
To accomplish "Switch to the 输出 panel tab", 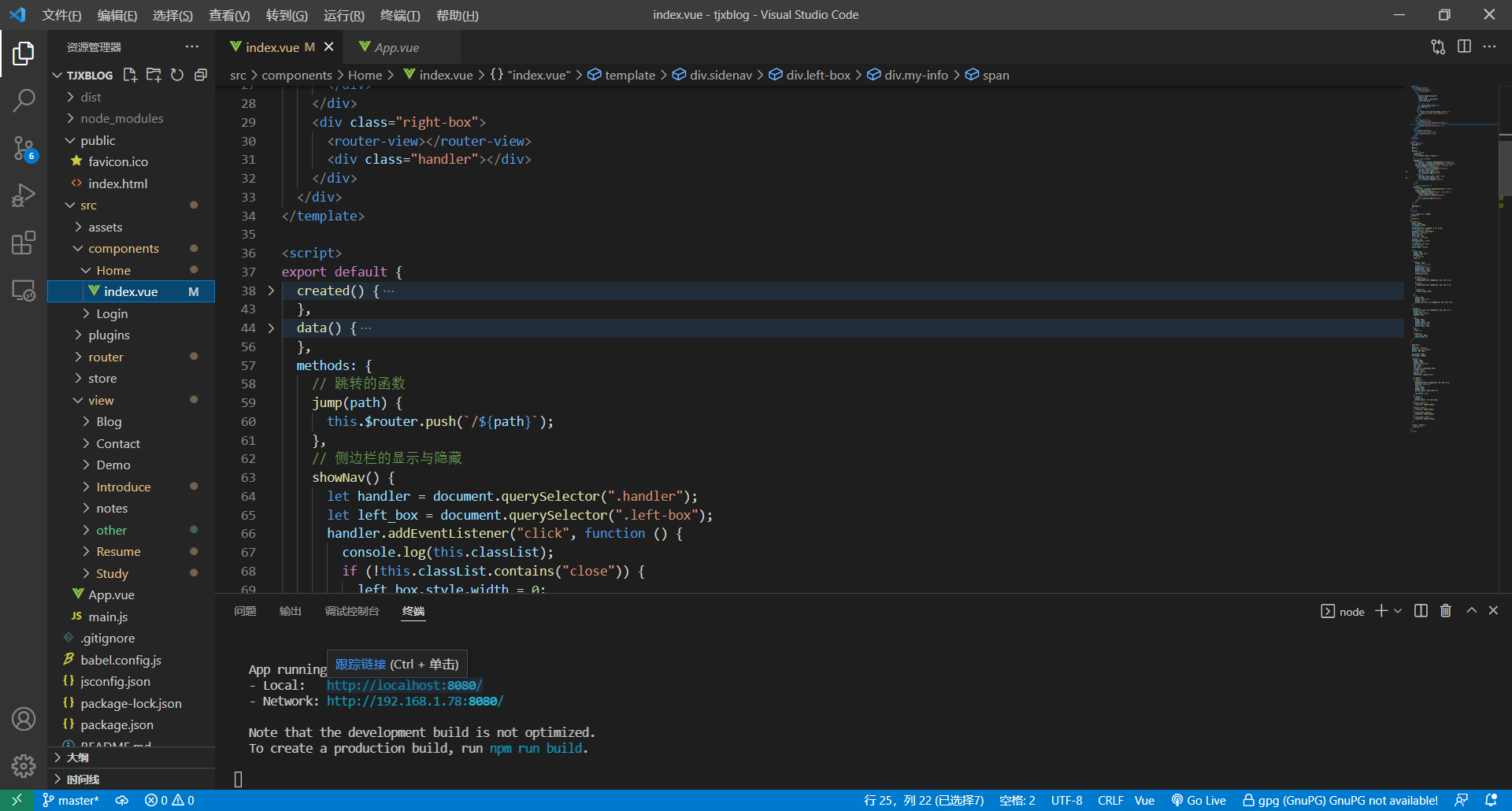I will coord(291,611).
